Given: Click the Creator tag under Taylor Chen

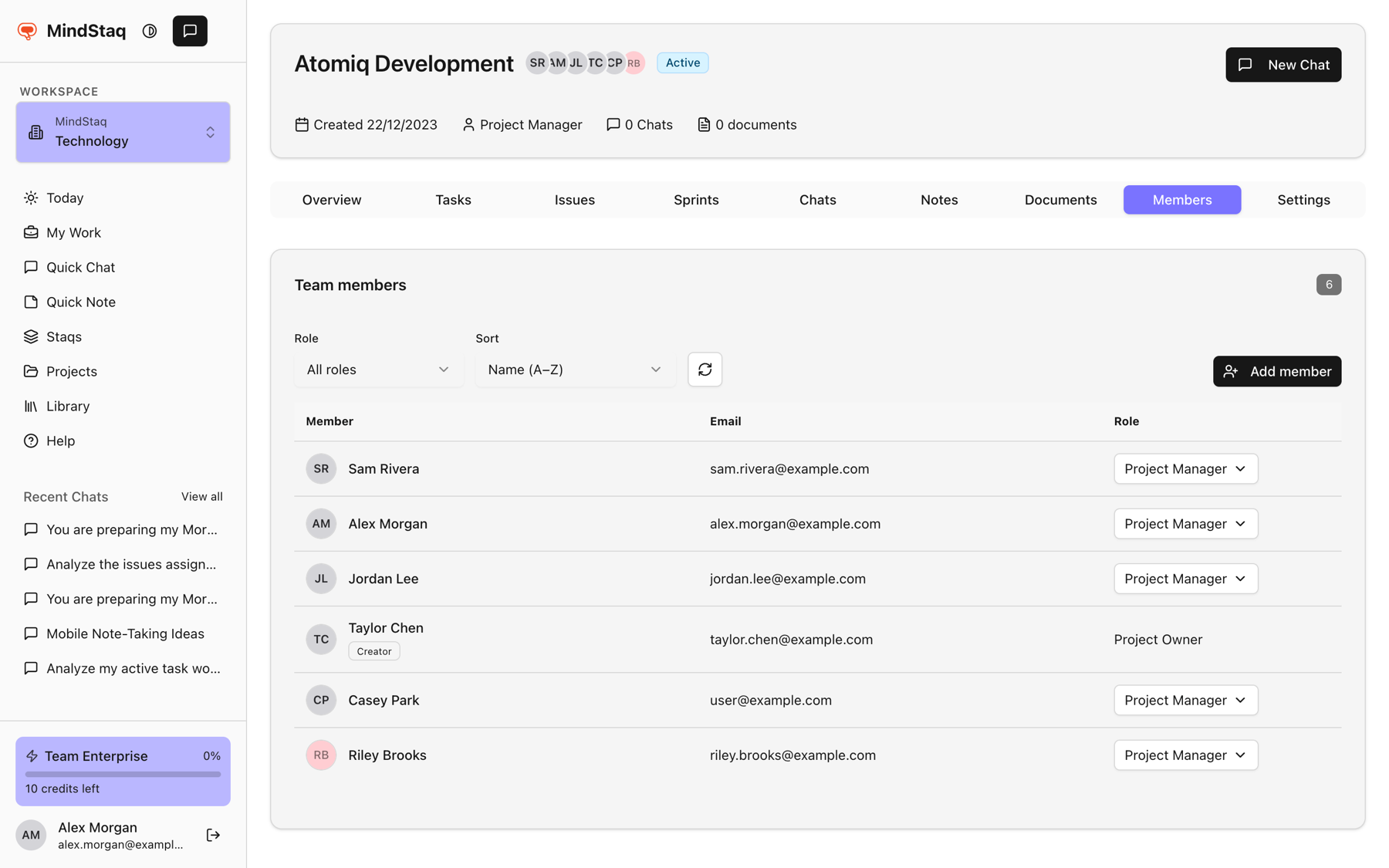Looking at the screenshot, I should pyautogui.click(x=374, y=651).
